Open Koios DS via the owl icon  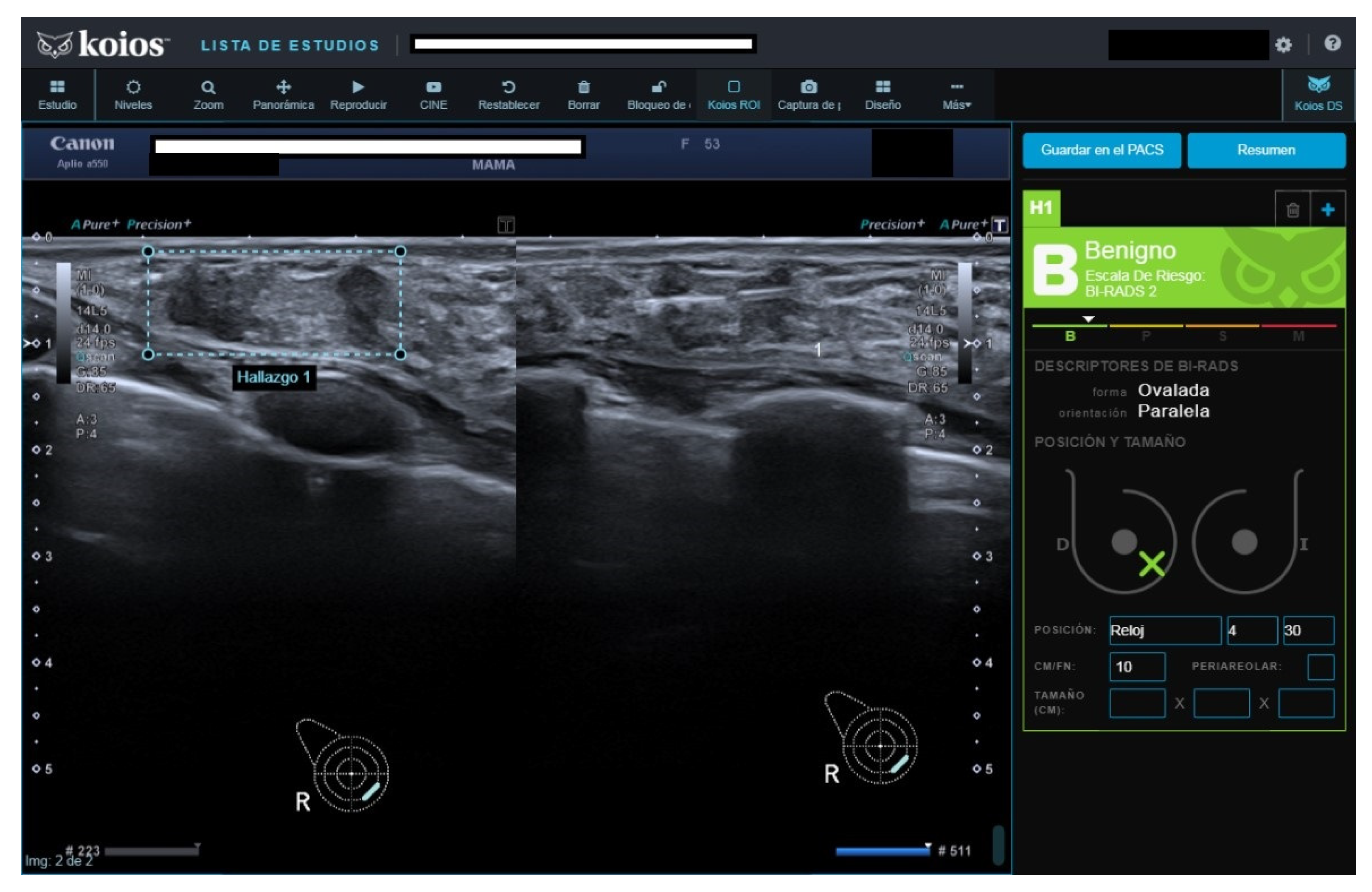tap(1318, 94)
